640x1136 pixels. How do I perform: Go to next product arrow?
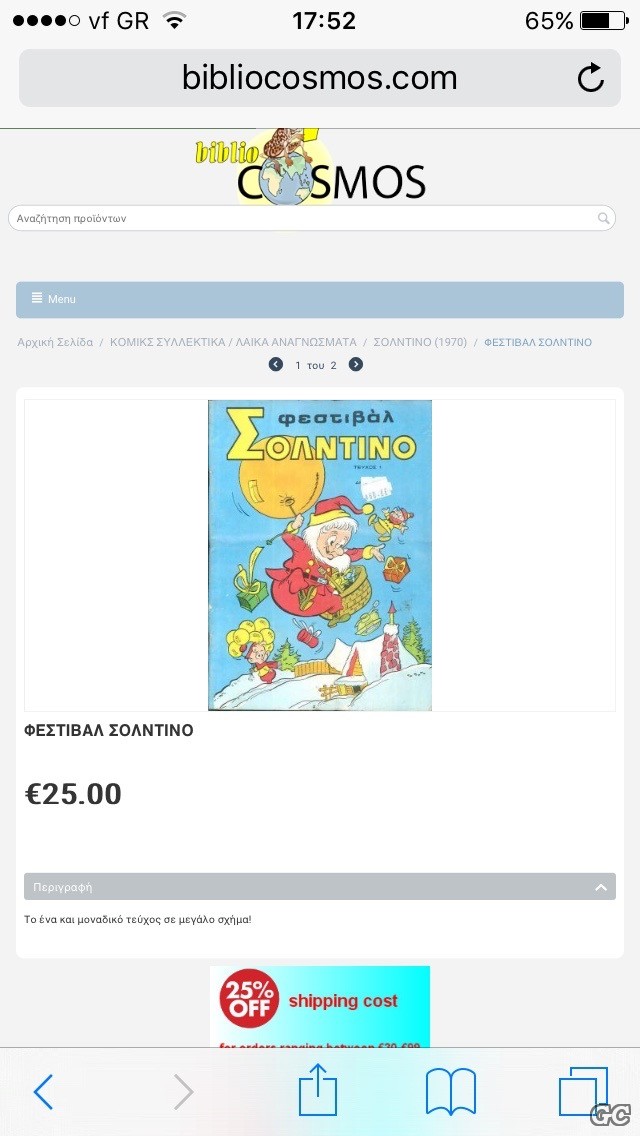pyautogui.click(x=356, y=364)
